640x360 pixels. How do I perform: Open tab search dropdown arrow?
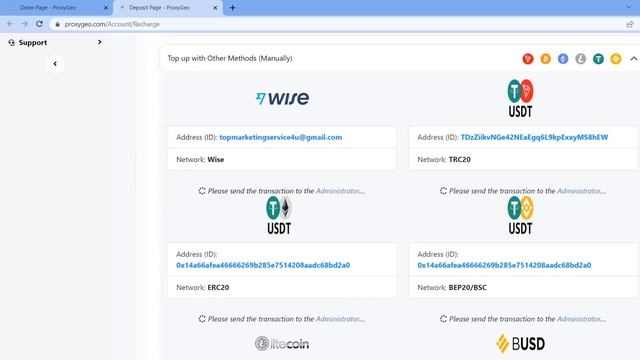coord(629,7)
